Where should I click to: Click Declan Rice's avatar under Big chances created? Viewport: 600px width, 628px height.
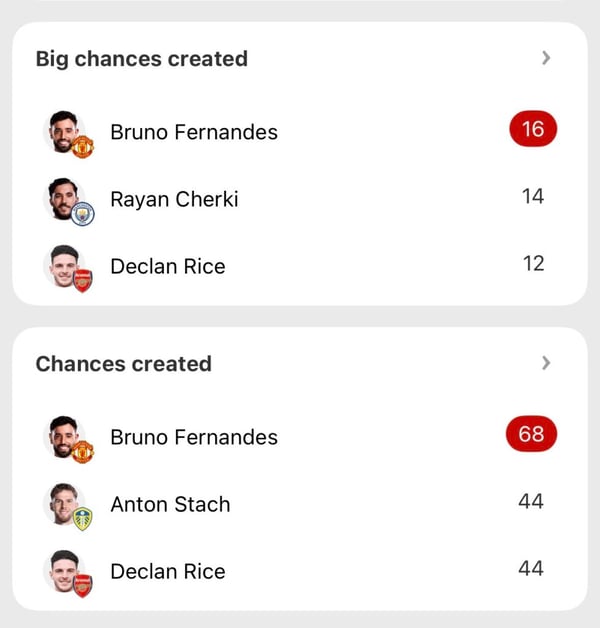tap(64, 264)
